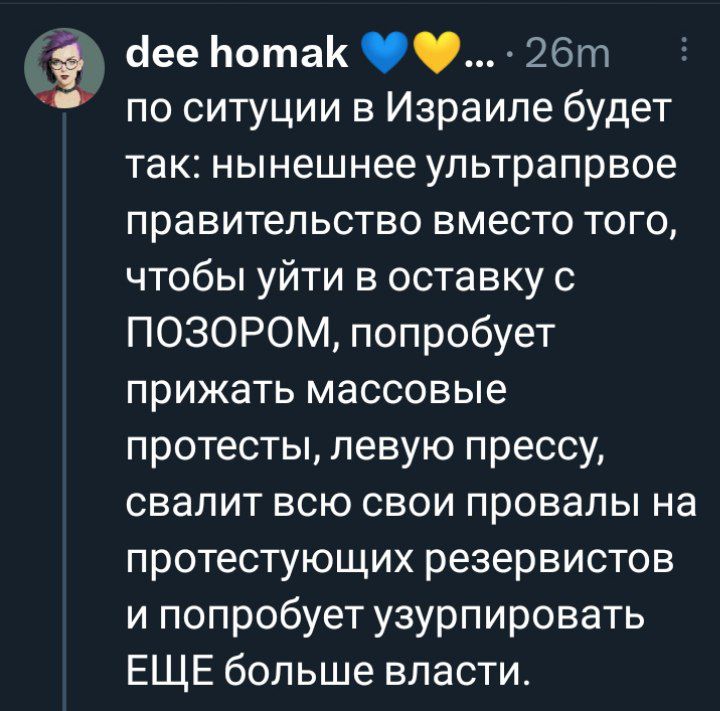Screen dimensions: 720x711
Task: Open dee homak's profile avatar
Action: [64, 68]
